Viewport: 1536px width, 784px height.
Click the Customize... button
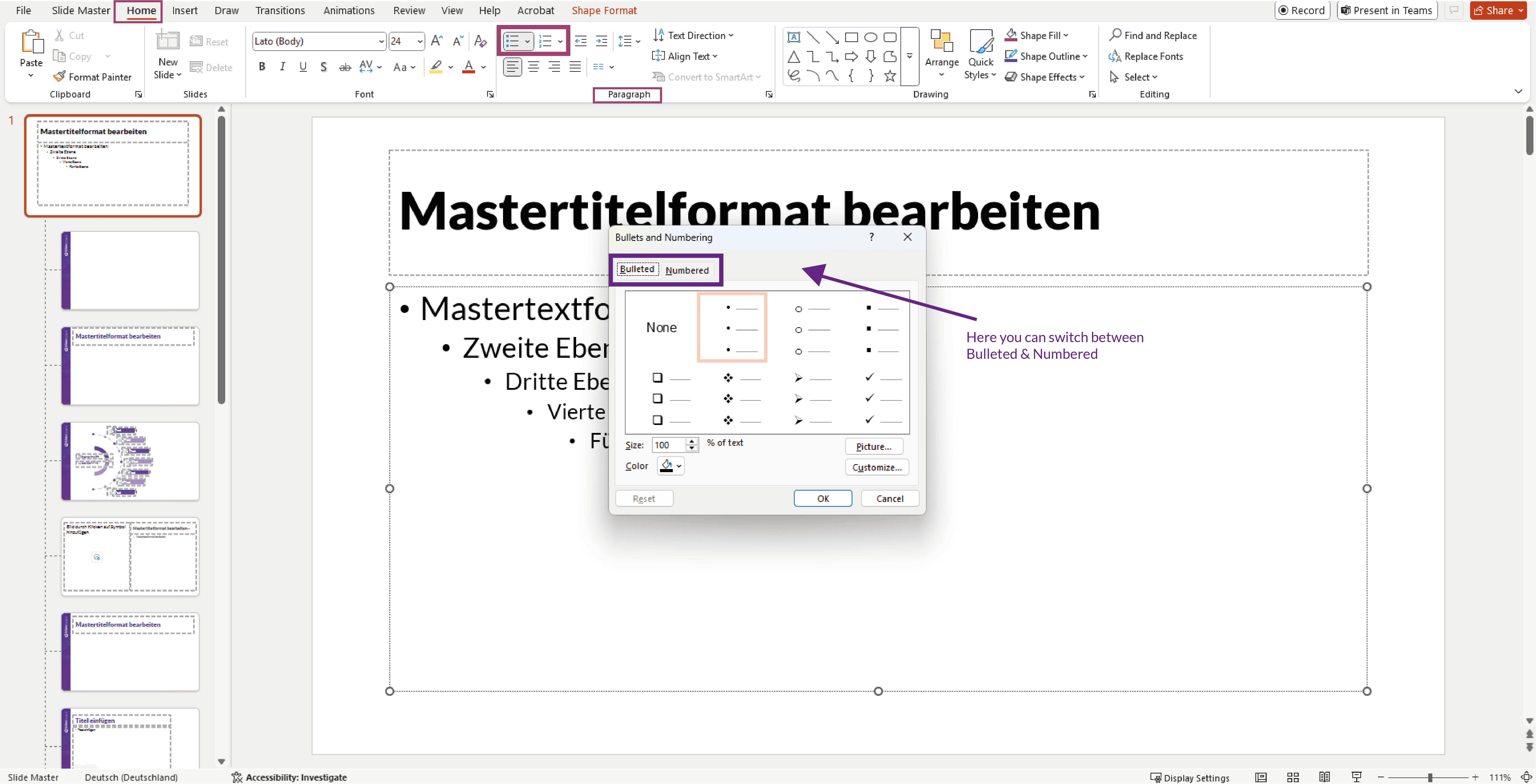877,468
